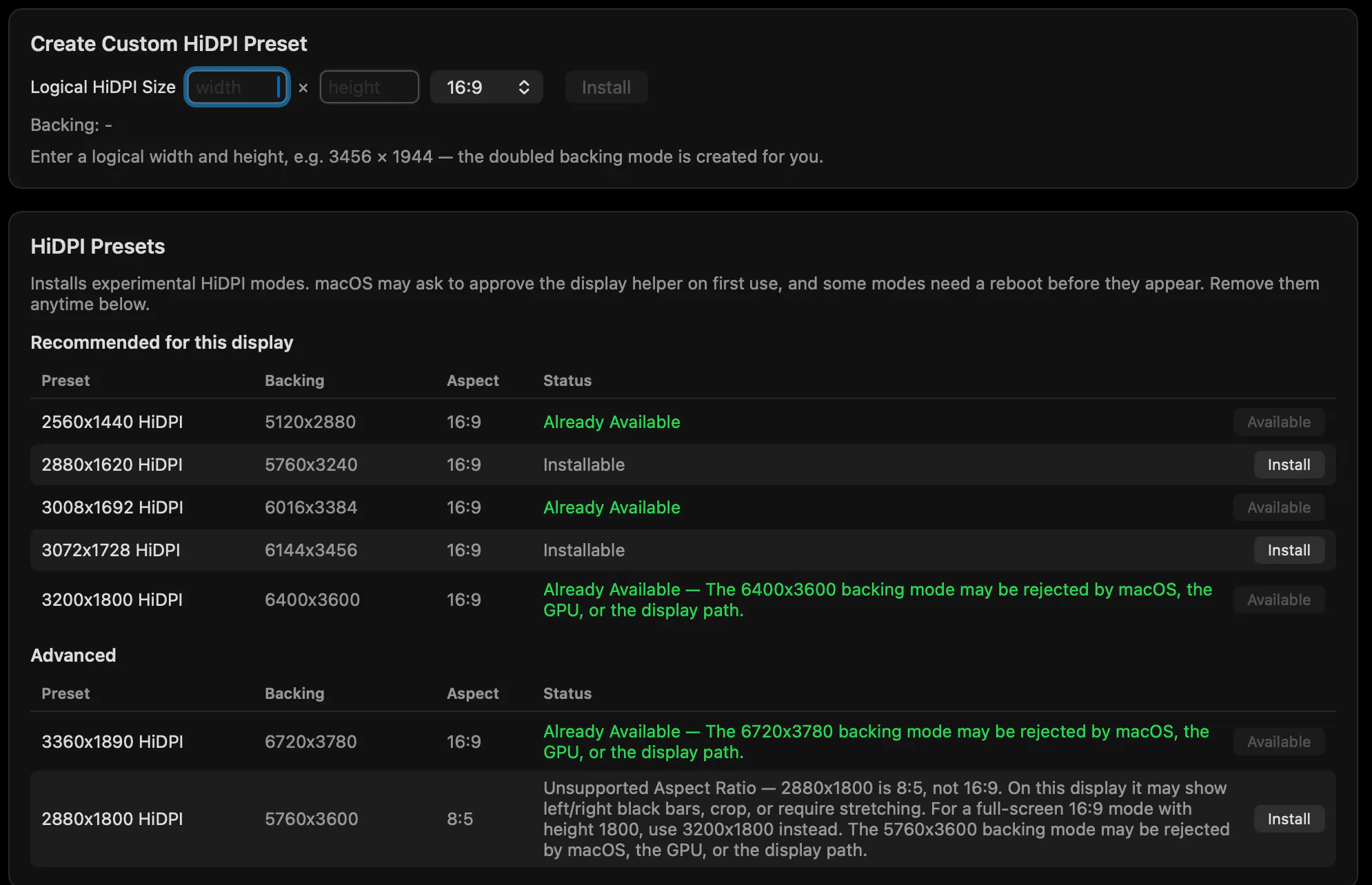Click the 6016x3384 backing value
1372x885 pixels.
(x=311, y=507)
